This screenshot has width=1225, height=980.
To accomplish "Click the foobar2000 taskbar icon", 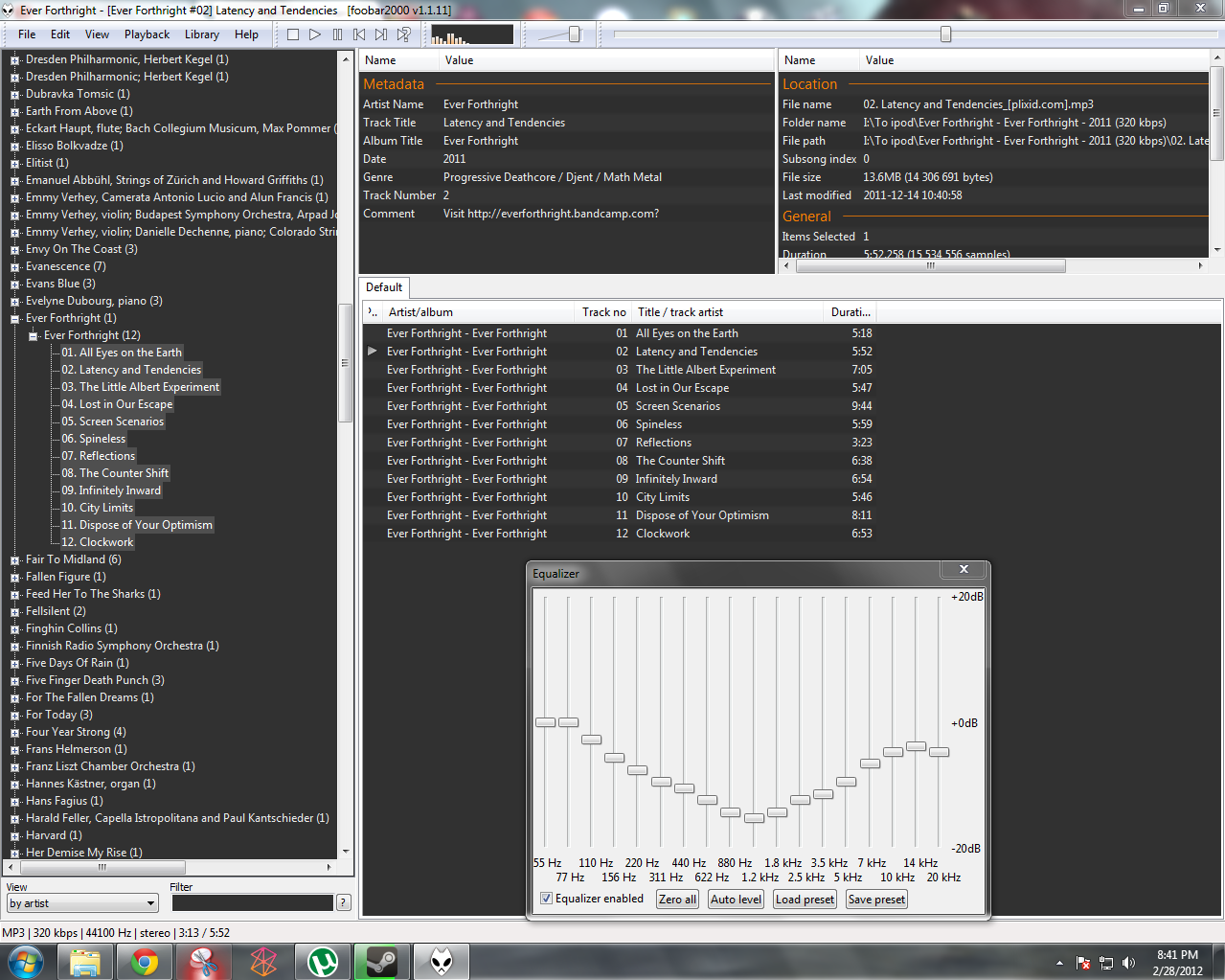I will pyautogui.click(x=442, y=962).
